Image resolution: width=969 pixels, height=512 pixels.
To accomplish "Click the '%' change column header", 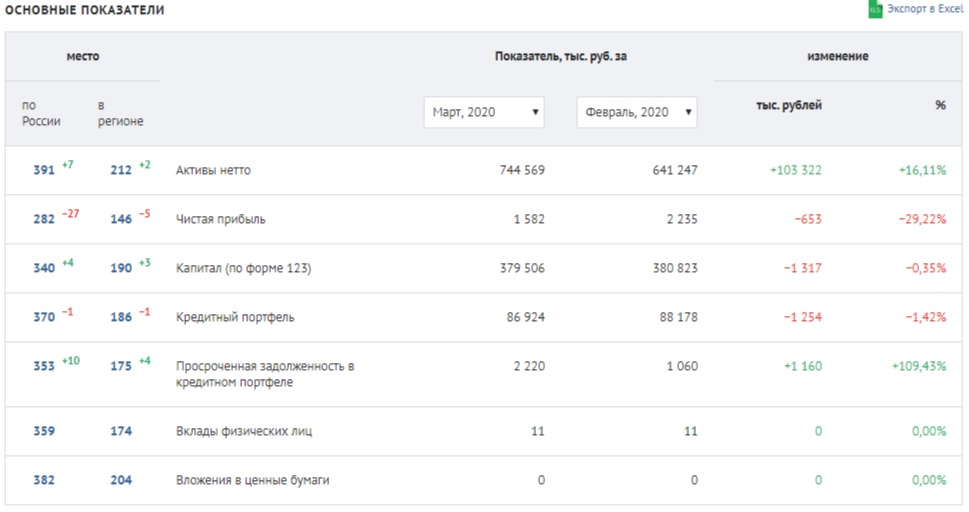I will 940,105.
